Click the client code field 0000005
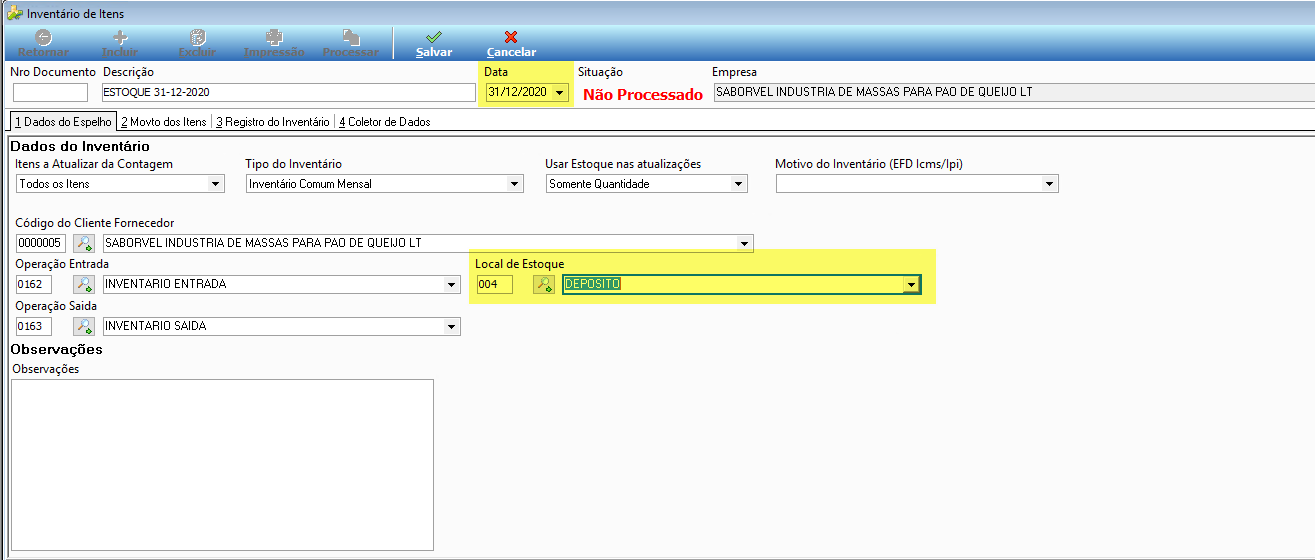Viewport: 1315px width, 560px height. pos(41,243)
